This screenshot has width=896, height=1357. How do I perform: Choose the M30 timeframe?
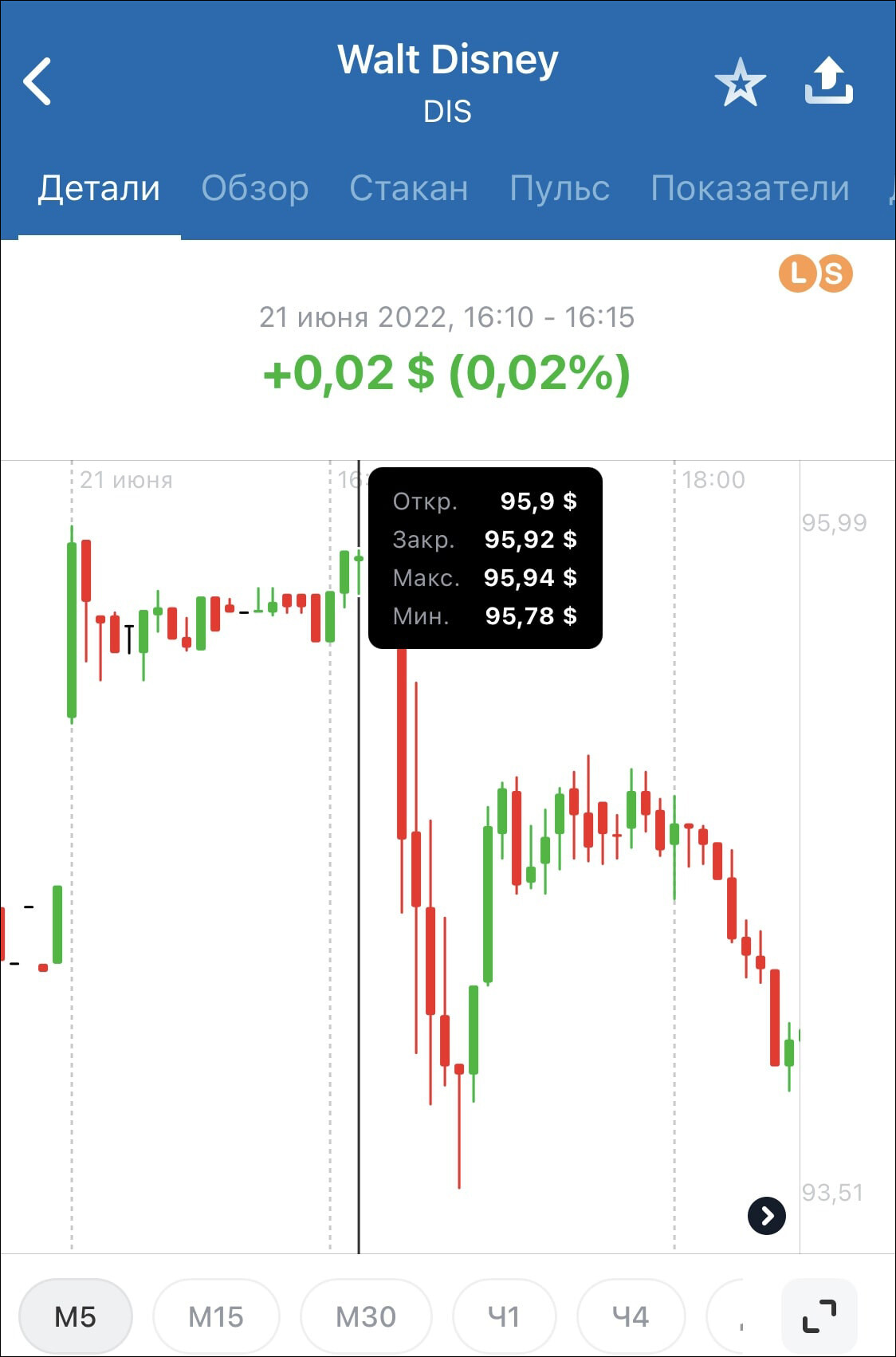point(366,1316)
